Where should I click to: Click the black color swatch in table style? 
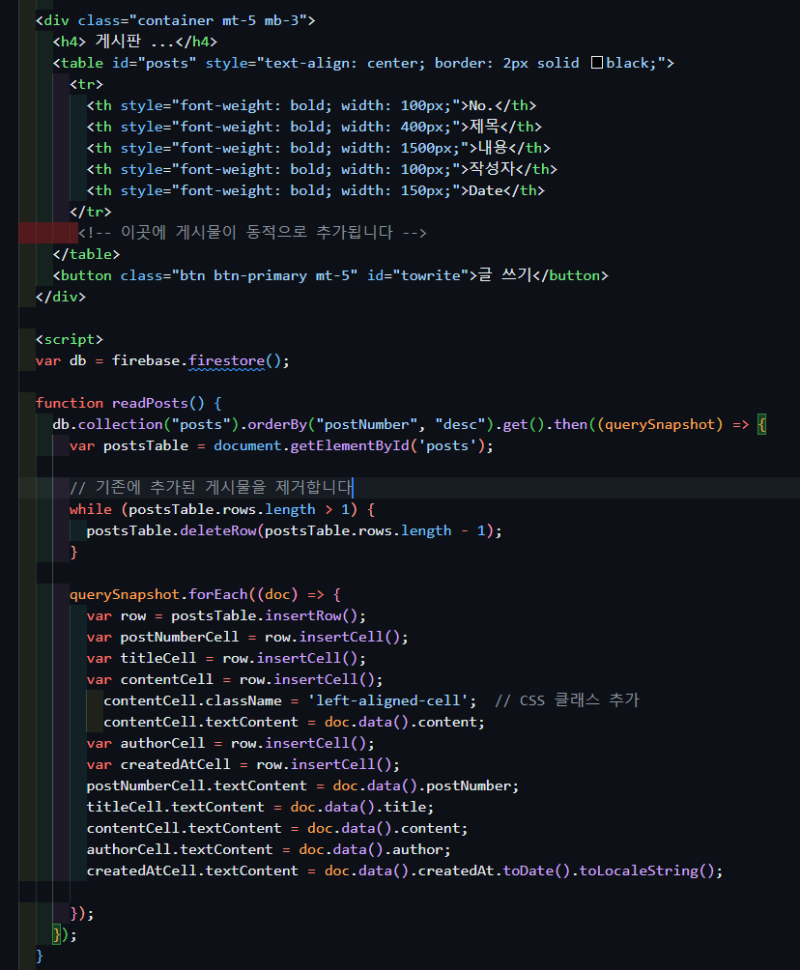click(597, 62)
